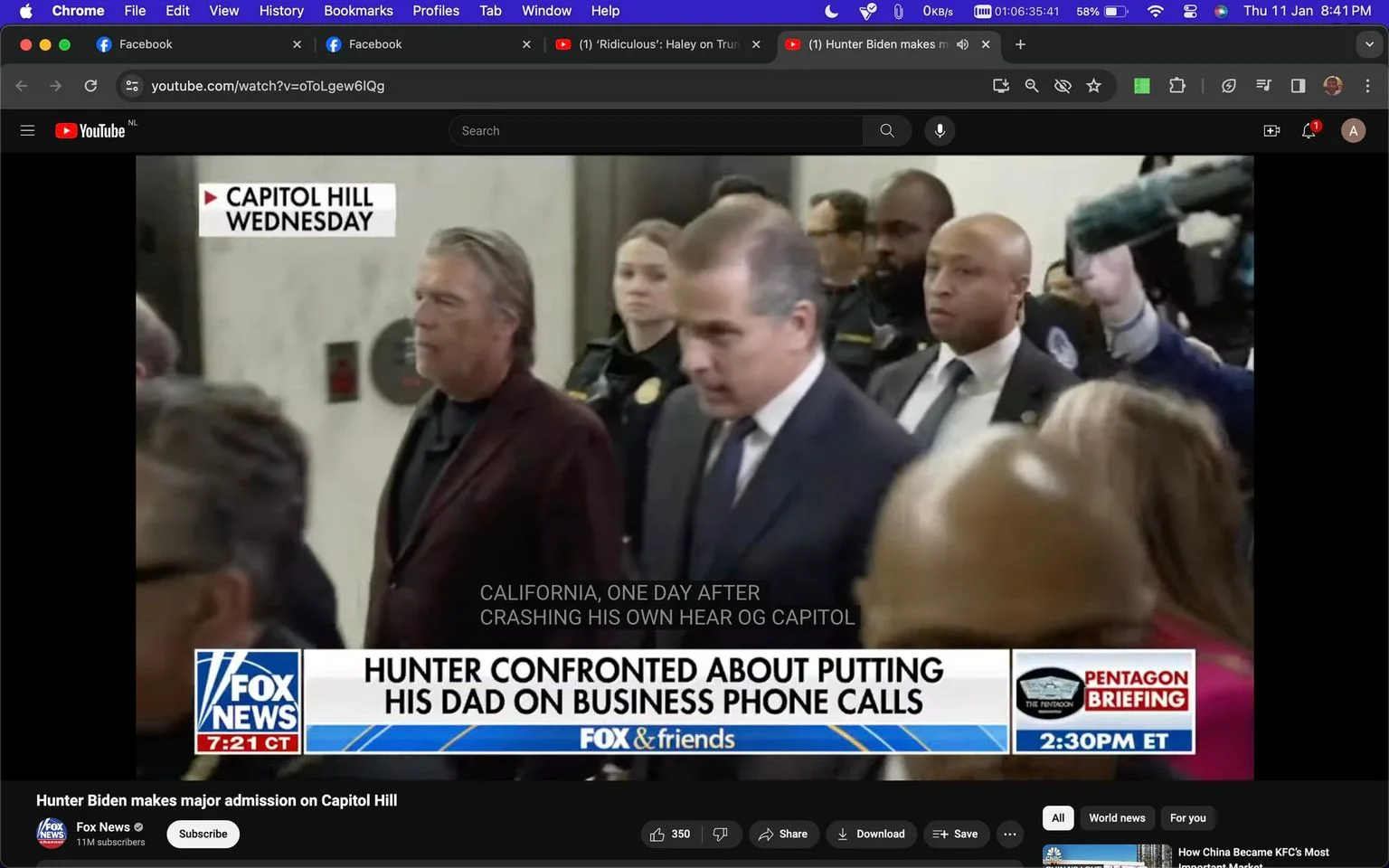Open the YouTube Create video icon
Screen dimensions: 1389x868
(x=1271, y=131)
